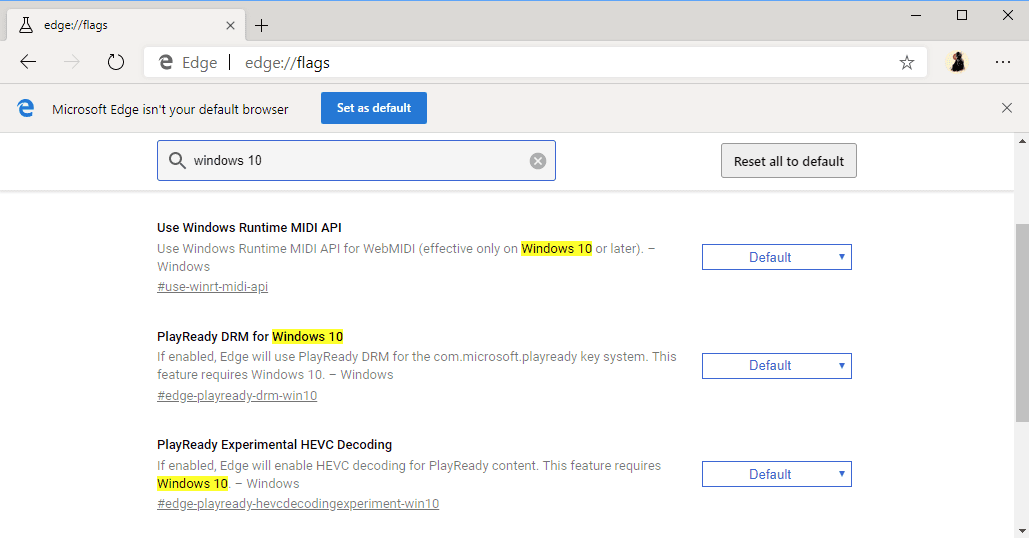Open dropdown for Windows Runtime MIDI API
The width and height of the screenshot is (1029, 538).
pos(776,257)
